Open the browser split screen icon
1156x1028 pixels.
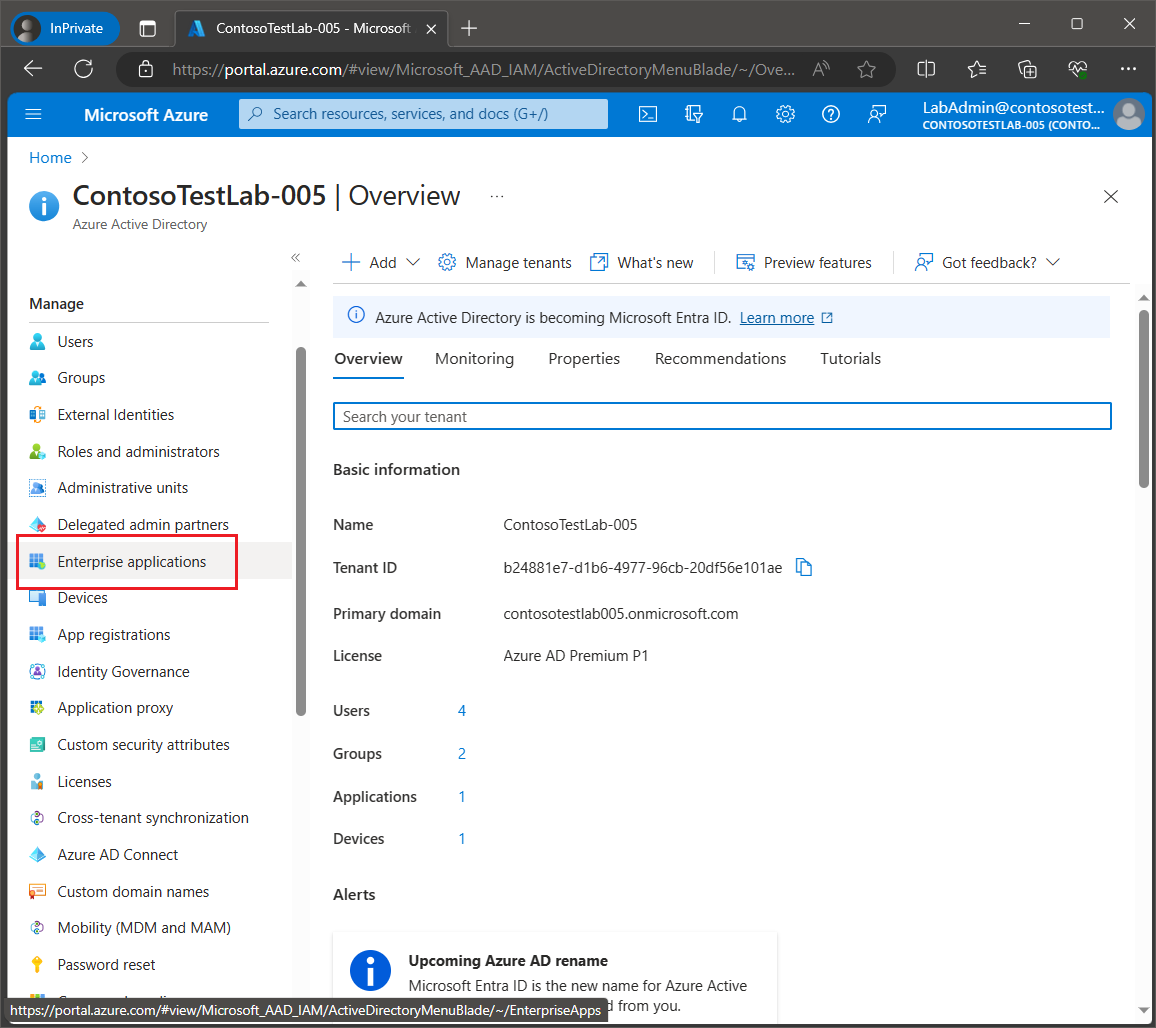point(926,69)
